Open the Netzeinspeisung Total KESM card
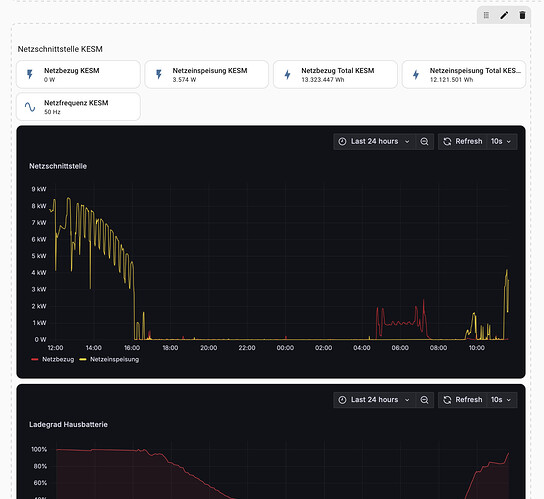 464,74
